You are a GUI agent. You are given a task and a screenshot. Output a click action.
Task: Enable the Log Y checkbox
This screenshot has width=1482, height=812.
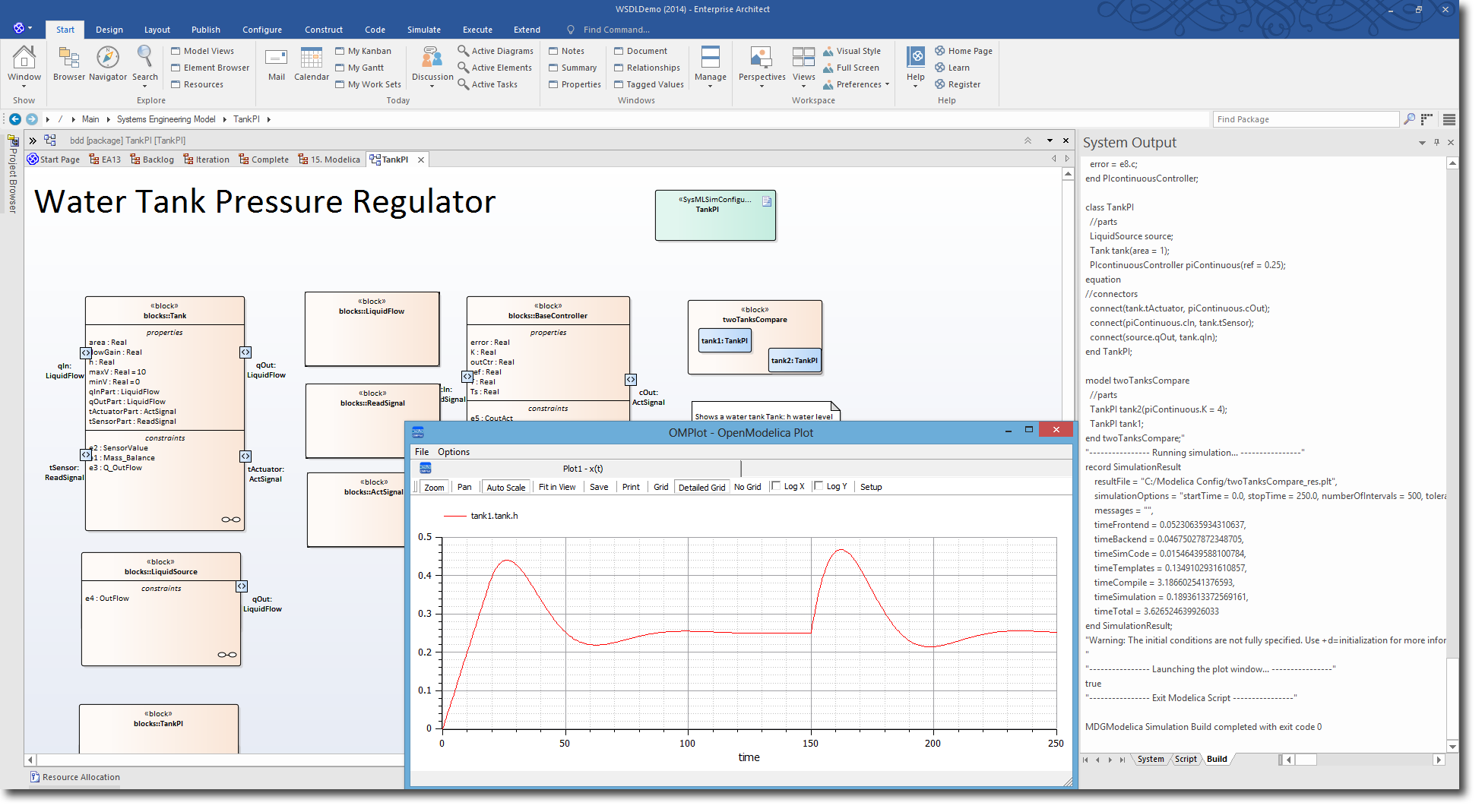(819, 486)
